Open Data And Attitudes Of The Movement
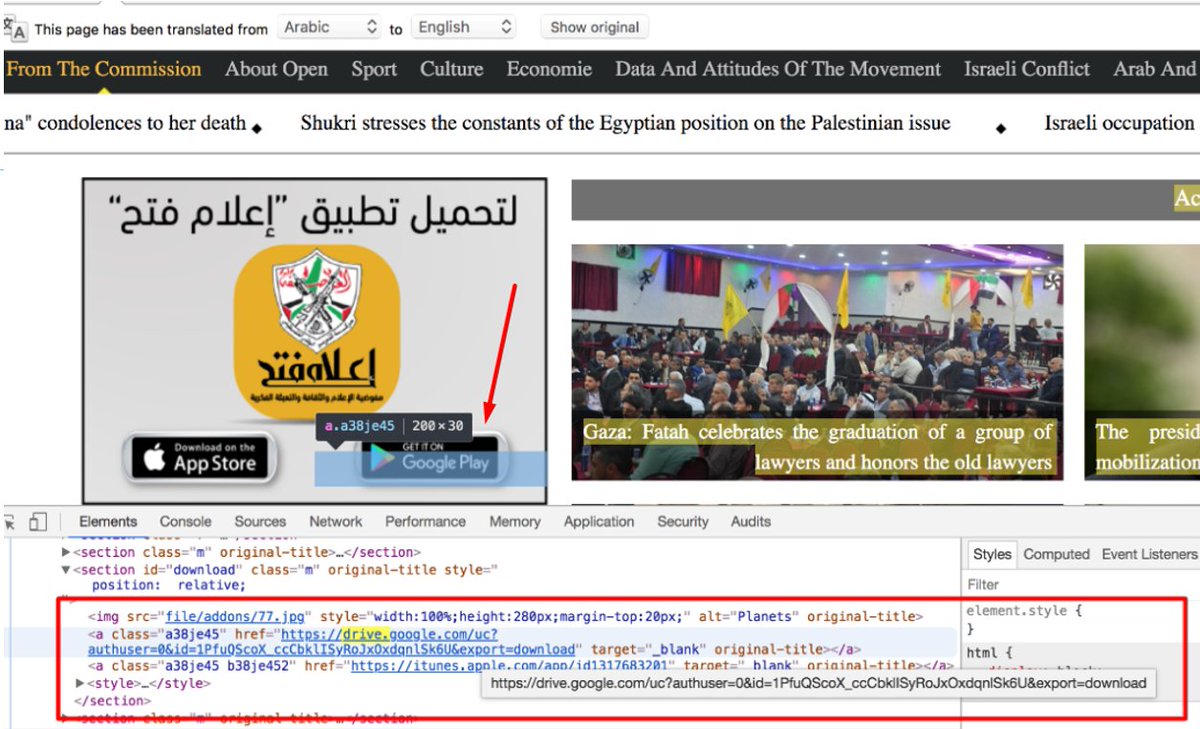This screenshot has width=1200, height=729. tap(778, 69)
